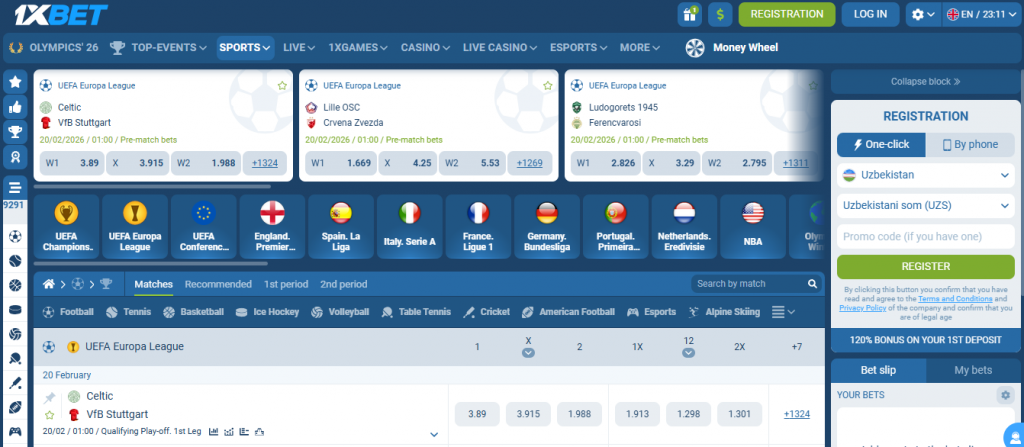This screenshot has height=447, width=1024.
Task: Favorite the Celtic vs Stuttgart top card
Action: pos(282,86)
